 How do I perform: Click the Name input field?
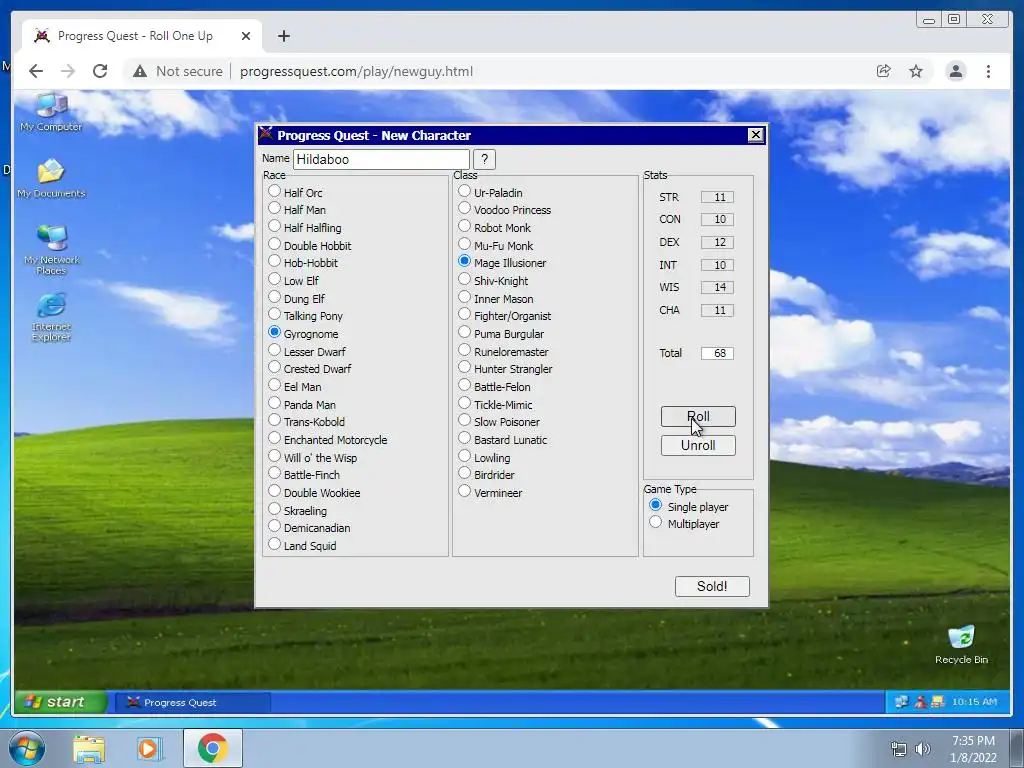pyautogui.click(x=381, y=159)
